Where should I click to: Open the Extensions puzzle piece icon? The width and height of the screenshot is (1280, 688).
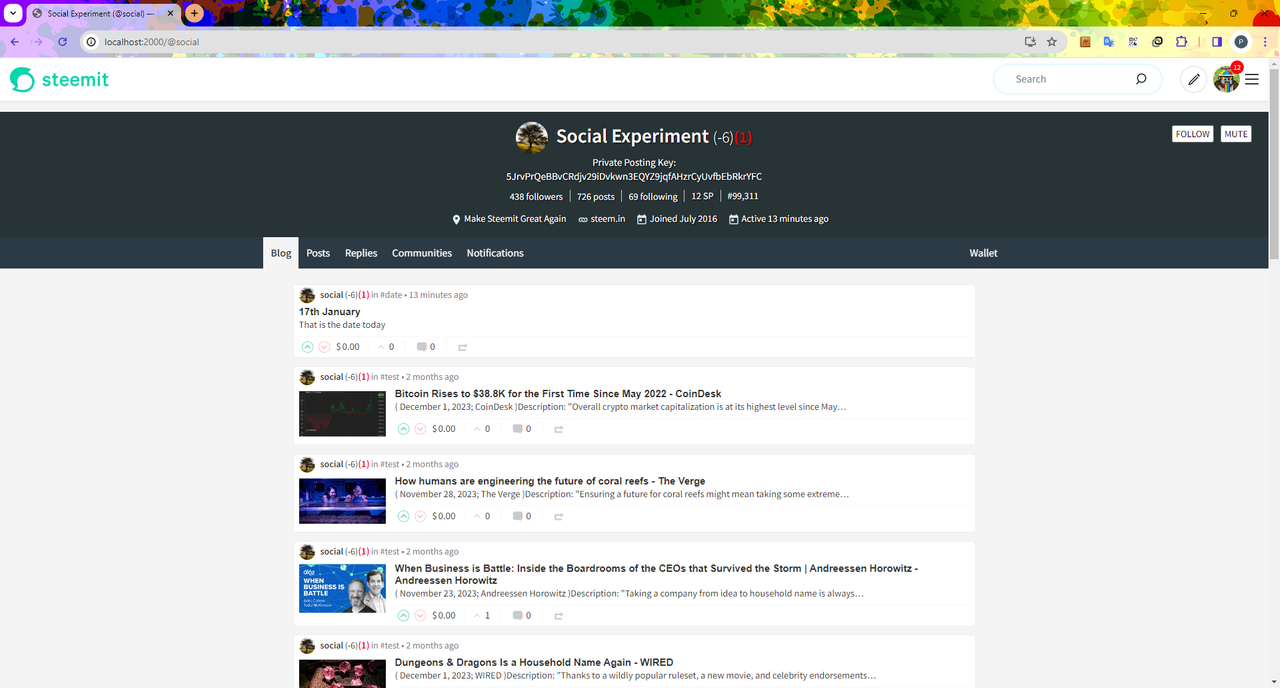click(1181, 42)
